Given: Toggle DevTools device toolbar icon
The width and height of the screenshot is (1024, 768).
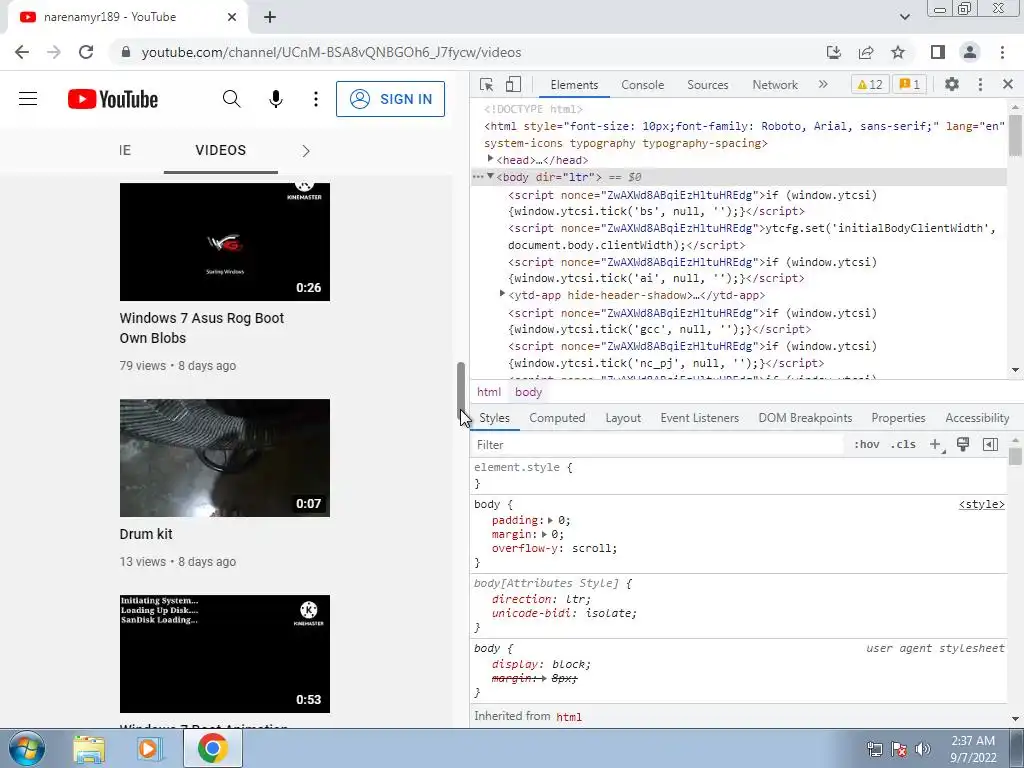Looking at the screenshot, I should [513, 84].
